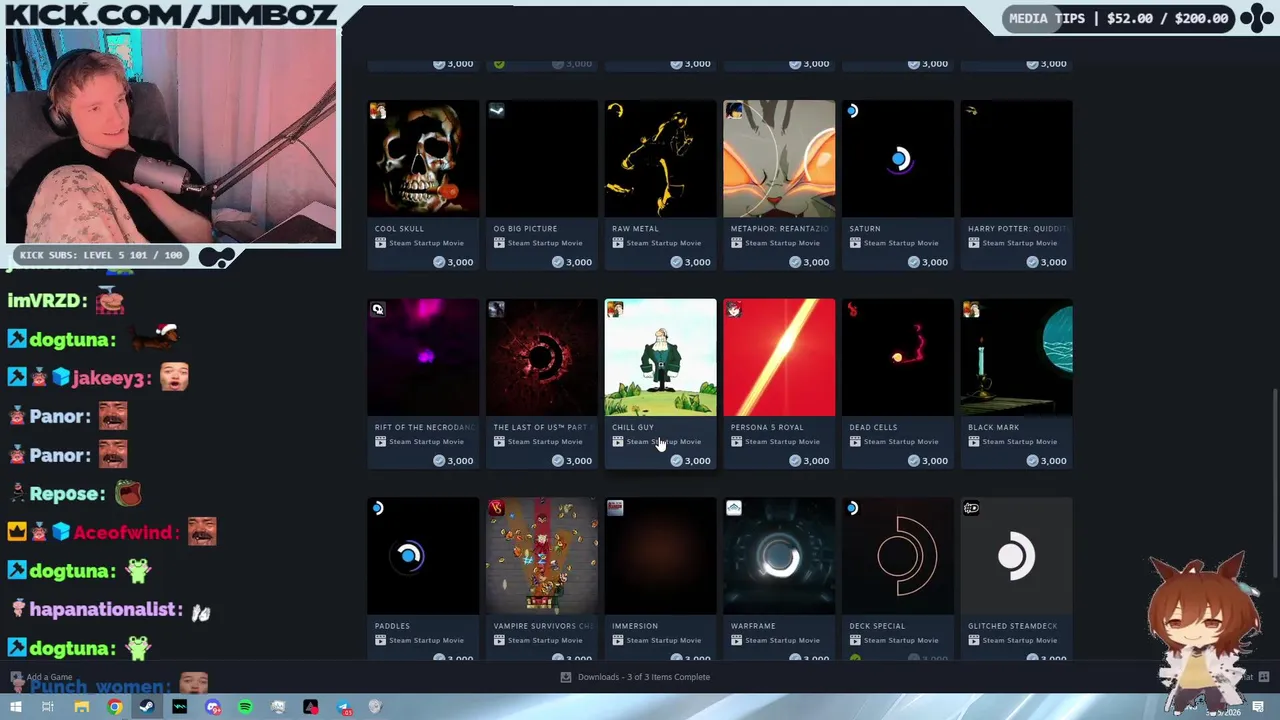Viewport: 1280px width, 720px height.
Task: Click the small icon on Saturn card
Action: pyautogui.click(x=852, y=111)
